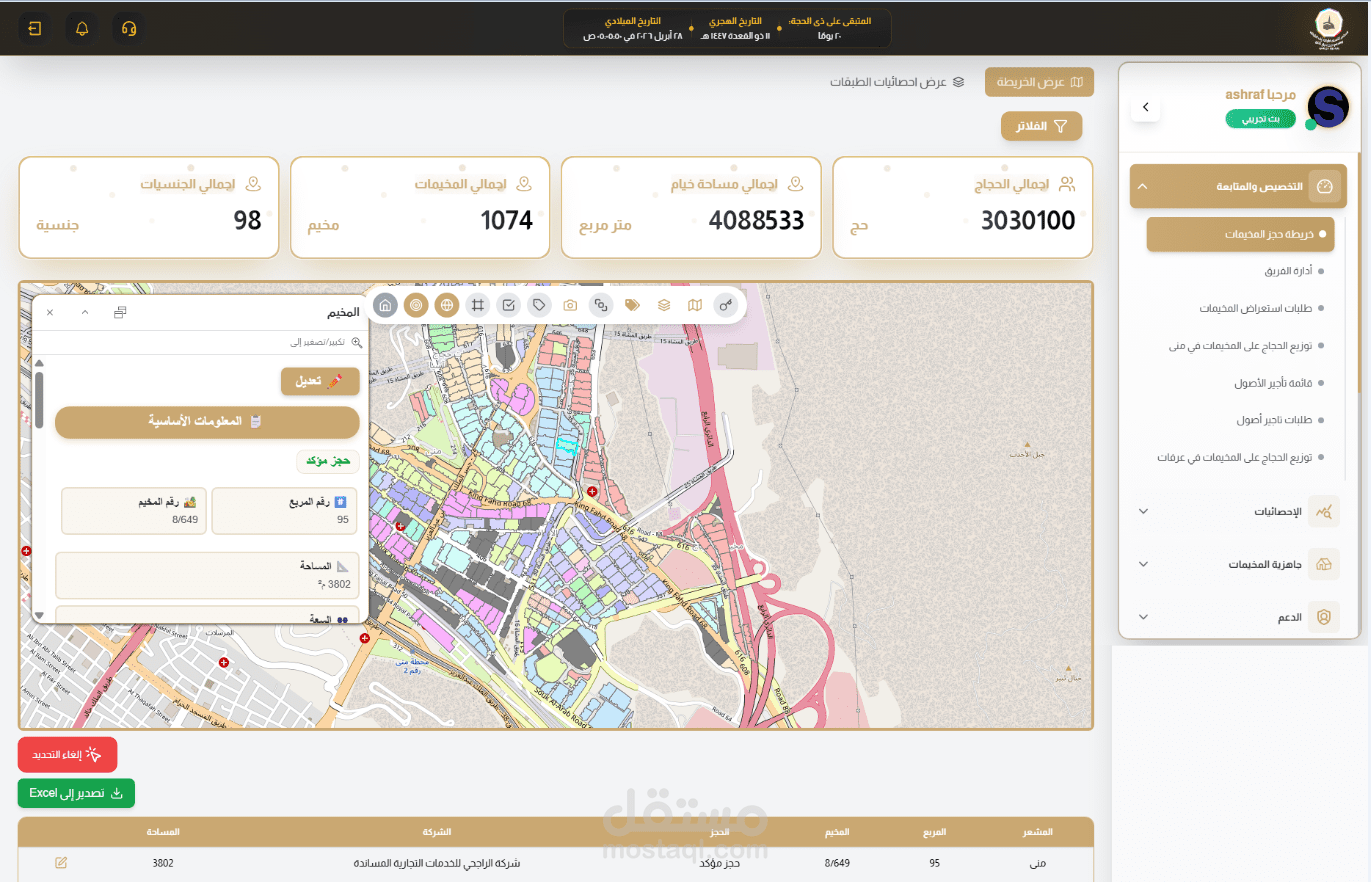Screen dimensions: 1371x882
Task: Click the folded map icon in map toolbar
Action: point(695,305)
